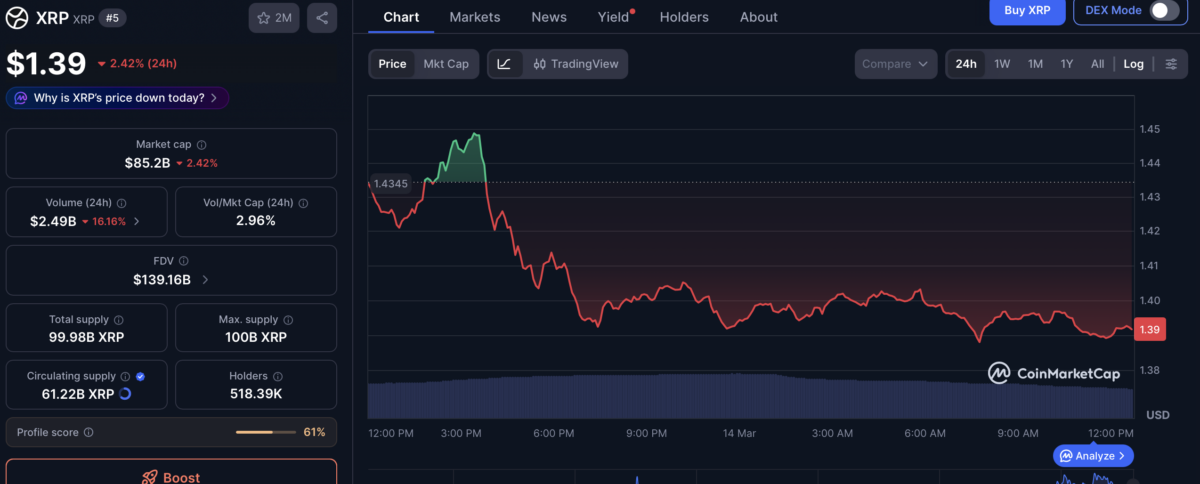Click the 100B XRP max supply value
The width and height of the screenshot is (1200, 484).
pos(256,337)
